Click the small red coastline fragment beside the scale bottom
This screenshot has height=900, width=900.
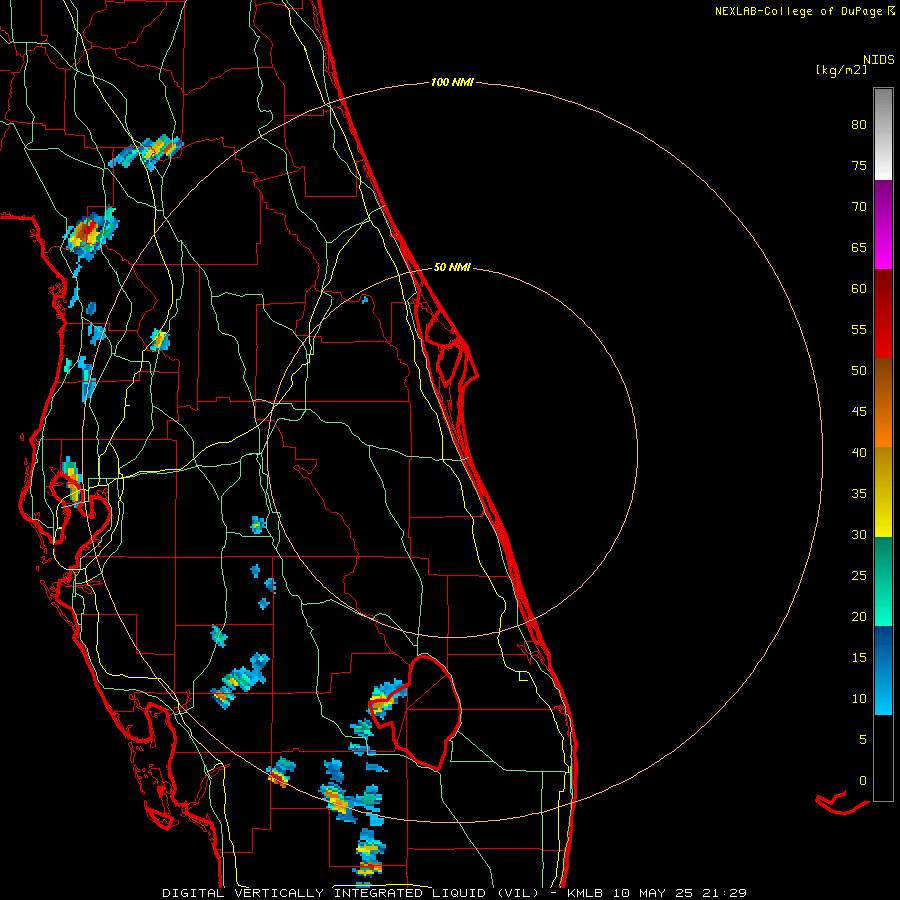(841, 802)
